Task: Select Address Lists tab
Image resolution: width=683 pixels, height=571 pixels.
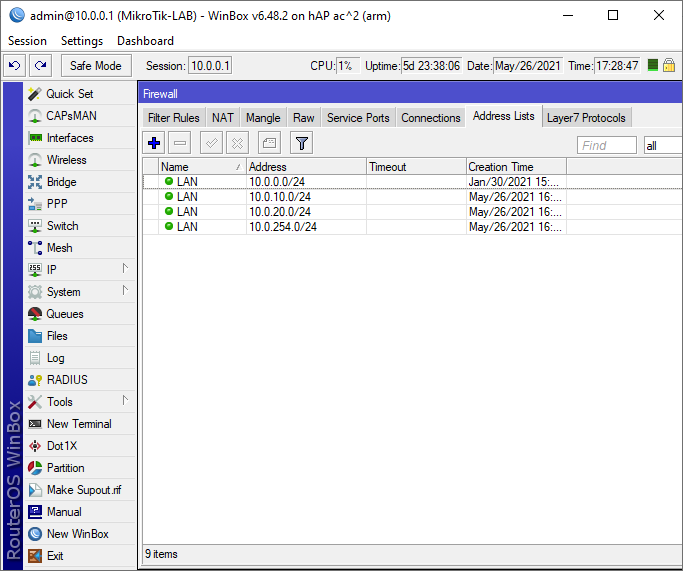Action: (x=504, y=116)
